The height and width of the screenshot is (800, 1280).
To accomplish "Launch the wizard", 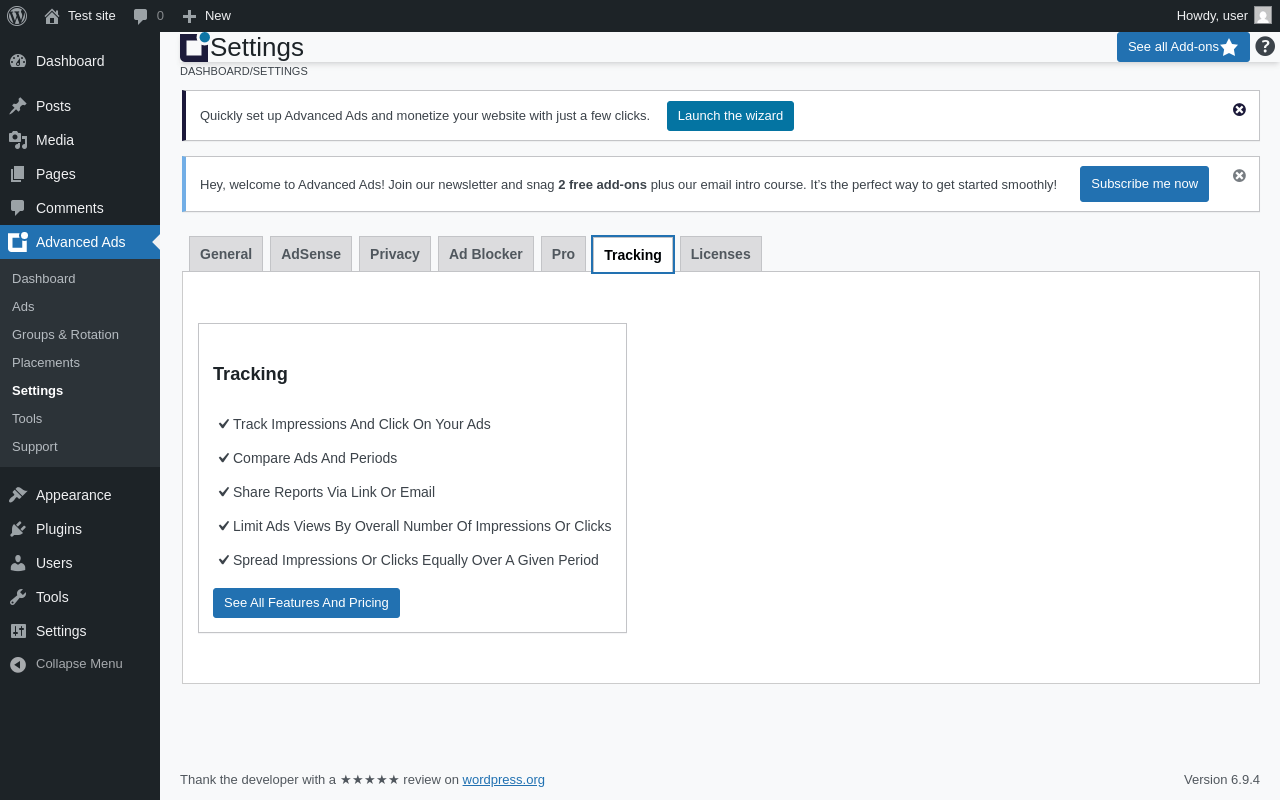I will coord(730,116).
